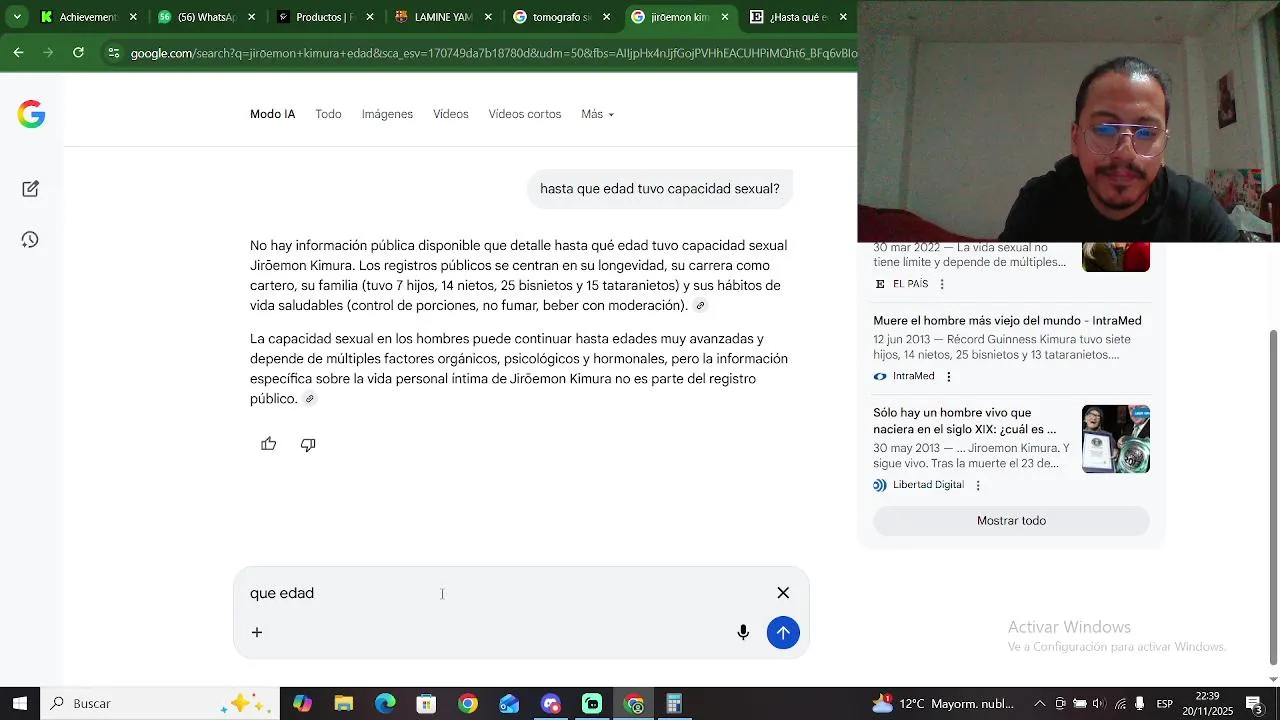1280x720 pixels.
Task: Go back in browser history
Action: (18, 52)
